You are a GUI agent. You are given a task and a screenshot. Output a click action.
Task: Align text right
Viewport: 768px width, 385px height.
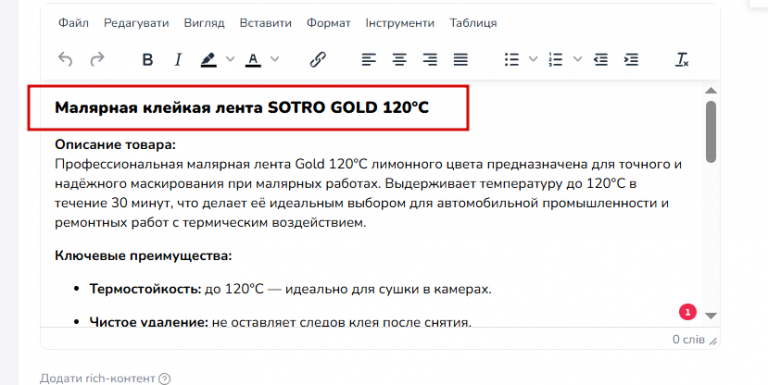(x=430, y=60)
